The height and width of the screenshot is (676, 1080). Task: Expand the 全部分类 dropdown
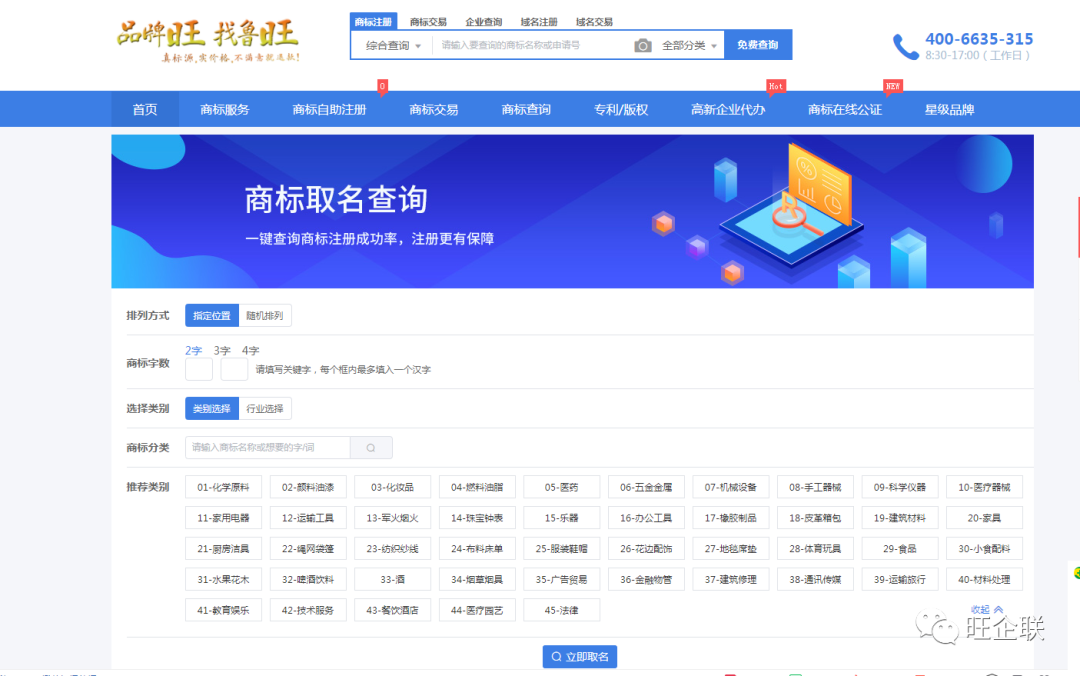[689, 45]
